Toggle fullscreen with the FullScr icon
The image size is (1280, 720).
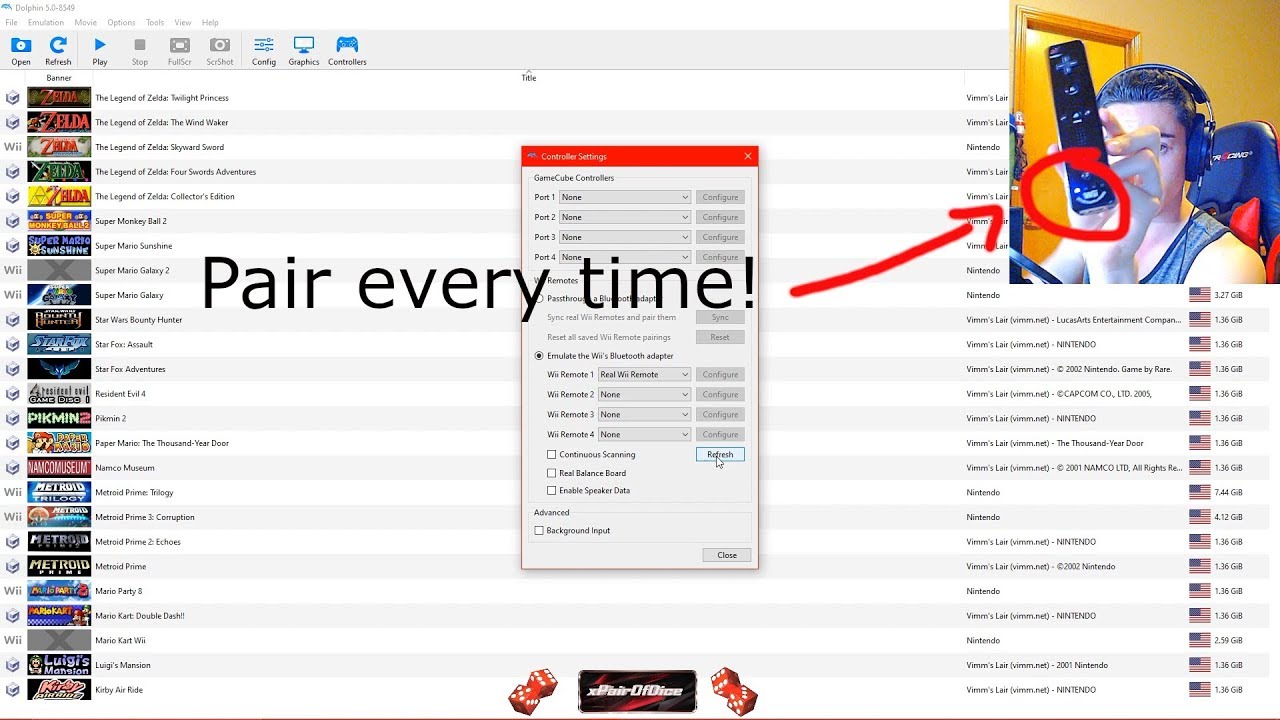[x=180, y=50]
